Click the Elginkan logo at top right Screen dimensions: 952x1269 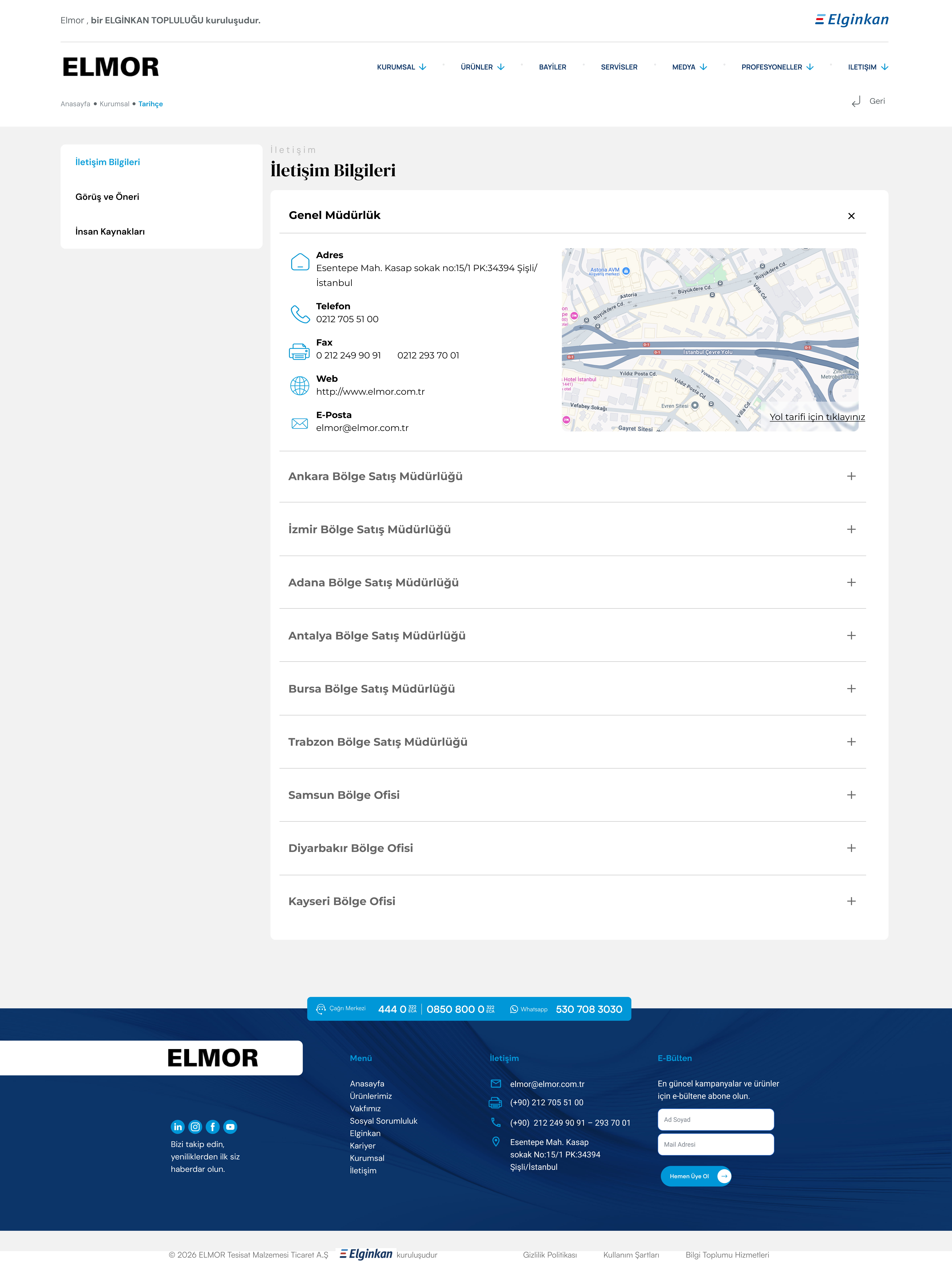(x=852, y=20)
